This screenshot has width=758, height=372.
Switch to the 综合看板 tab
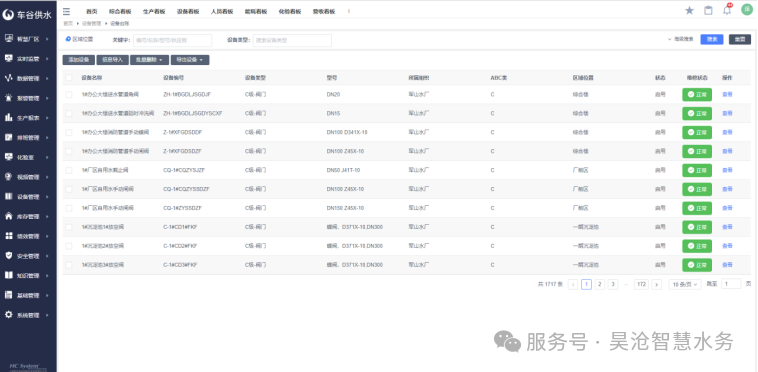[x=120, y=12]
